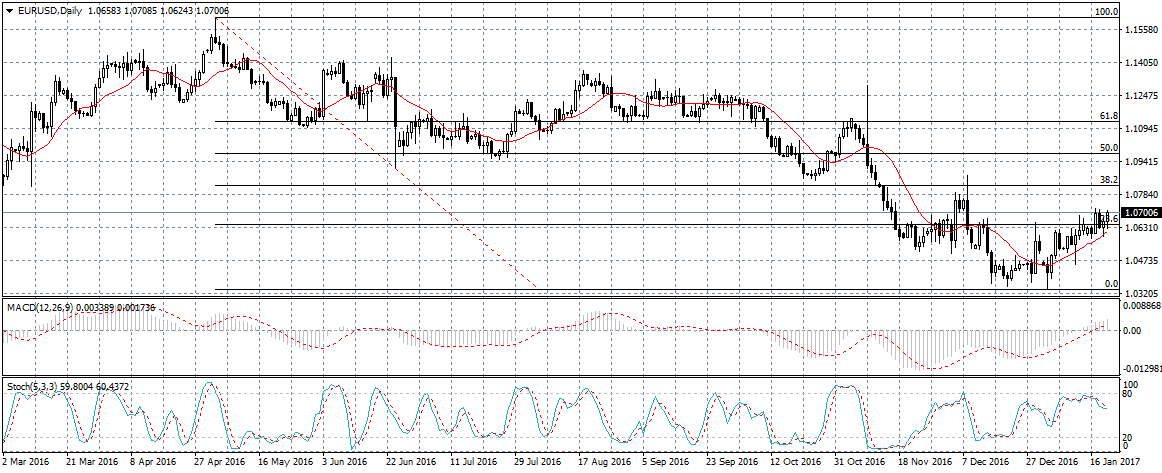
Task: Select the 2 Mar 2016 date marker
Action: (27, 464)
